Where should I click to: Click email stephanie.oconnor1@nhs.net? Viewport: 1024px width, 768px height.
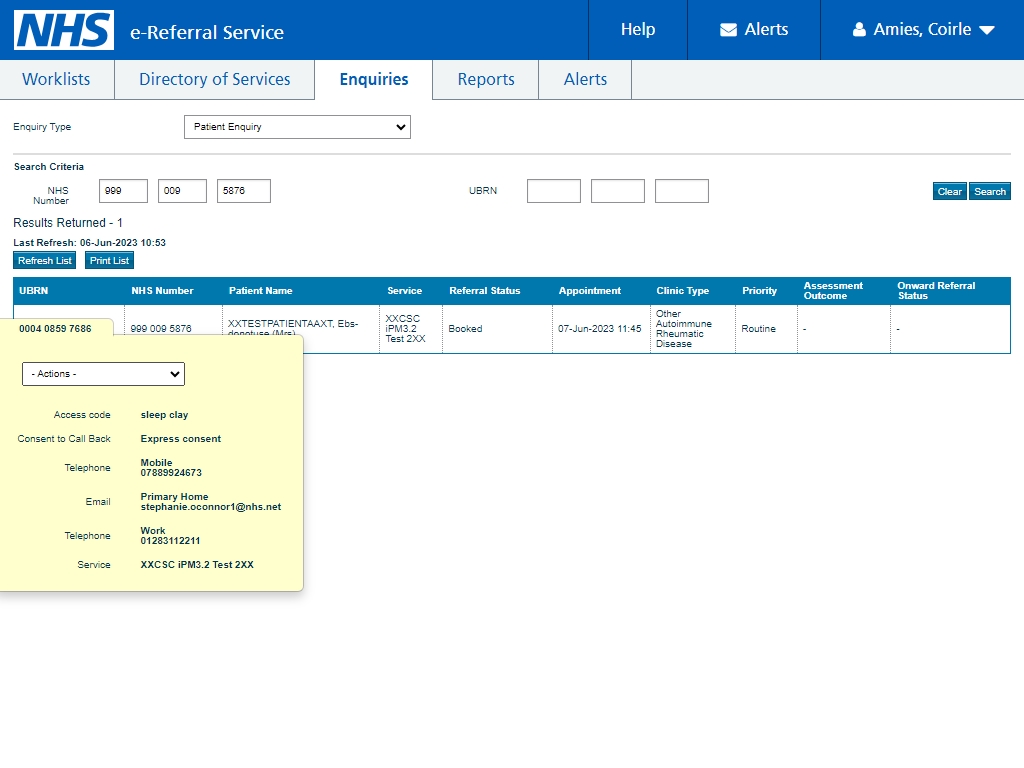click(211, 507)
